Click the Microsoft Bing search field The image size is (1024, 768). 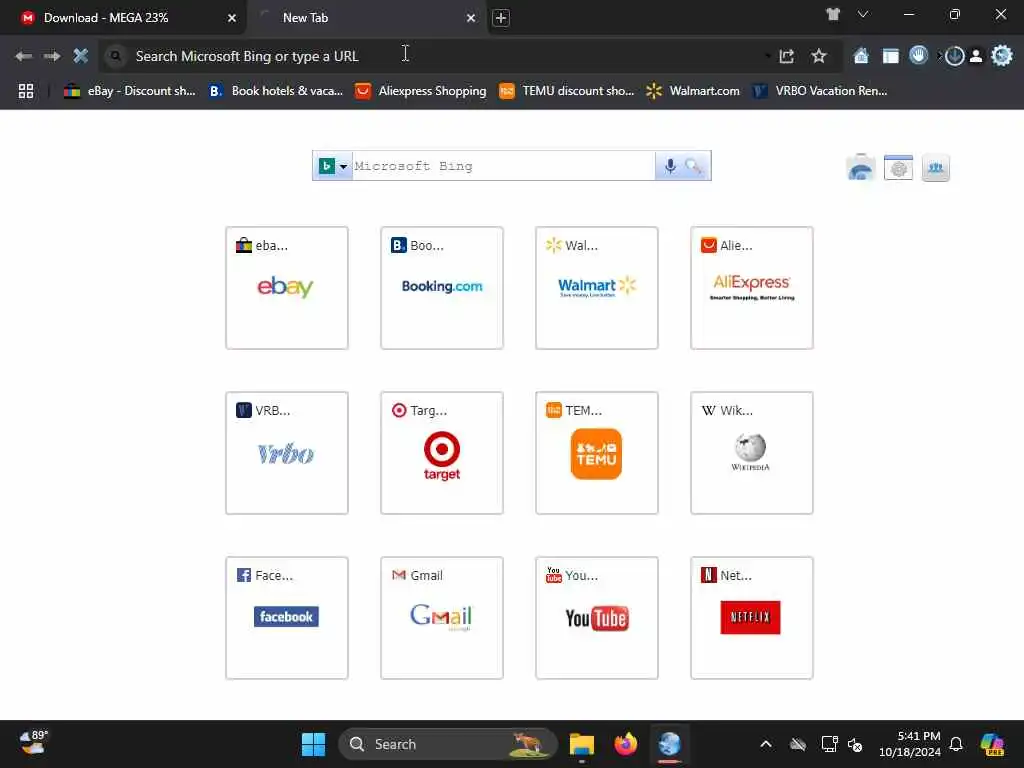pyautogui.click(x=504, y=167)
